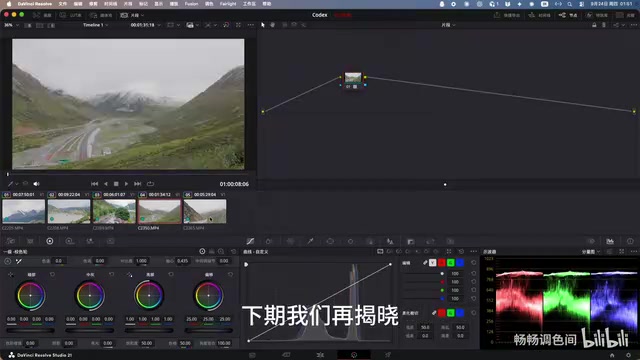
Task: Play the clip in reverse
Action: point(106,184)
